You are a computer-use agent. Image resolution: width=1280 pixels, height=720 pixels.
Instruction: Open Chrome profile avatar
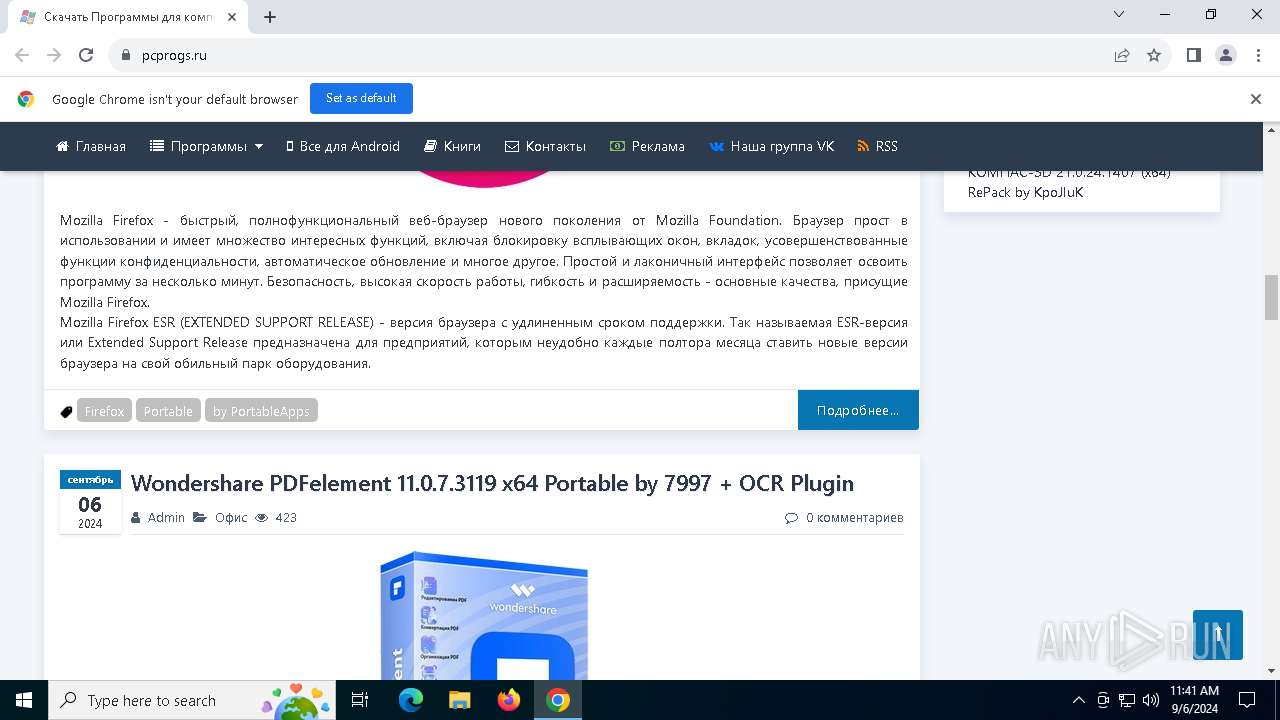click(1226, 55)
